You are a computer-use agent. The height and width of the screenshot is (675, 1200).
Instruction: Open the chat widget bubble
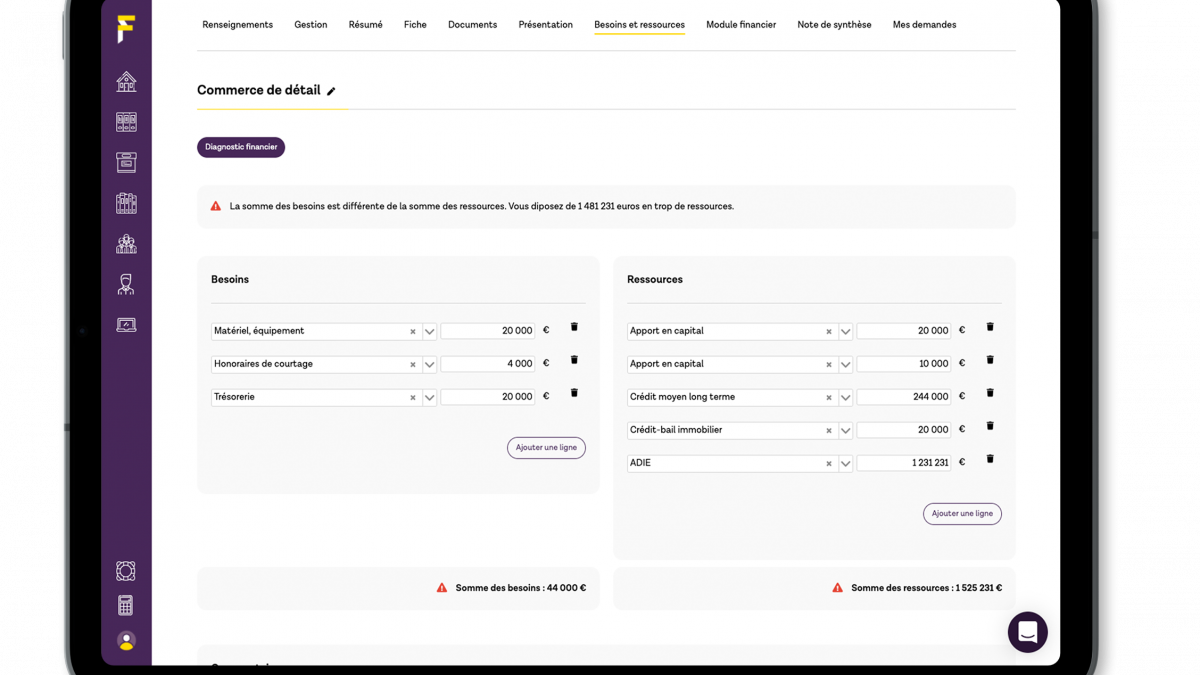pos(1027,632)
